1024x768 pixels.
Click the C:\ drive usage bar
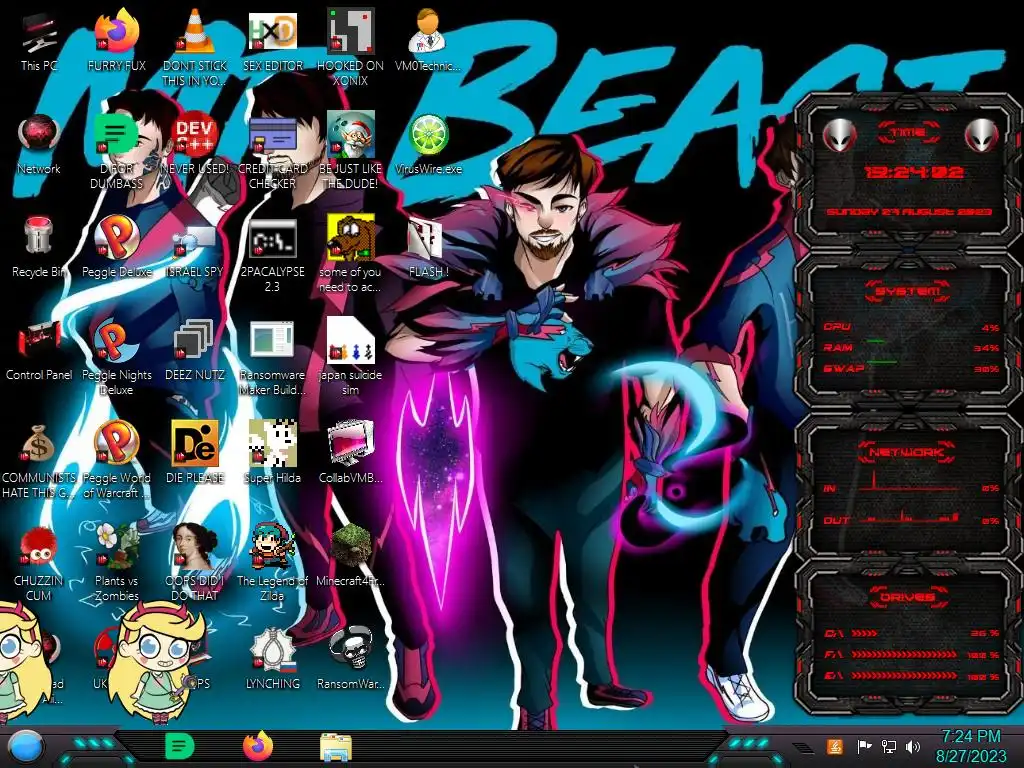click(x=912, y=633)
